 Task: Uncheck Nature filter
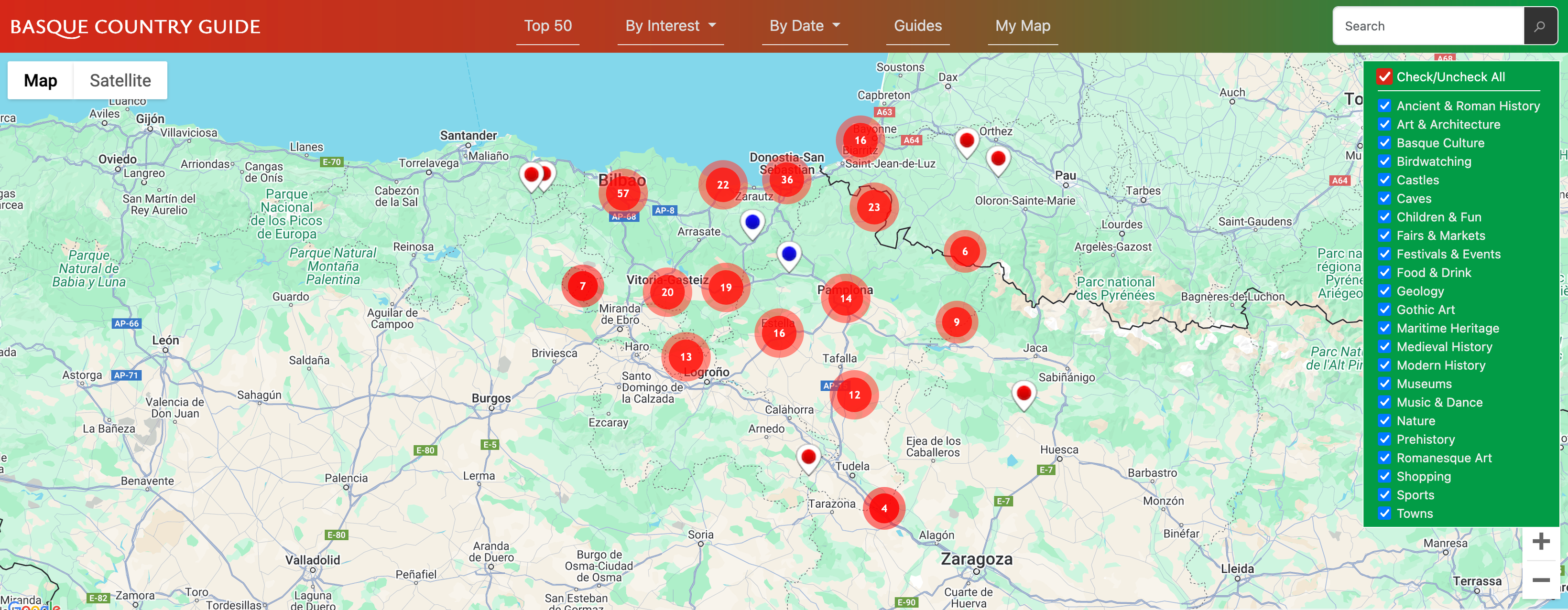1384,420
